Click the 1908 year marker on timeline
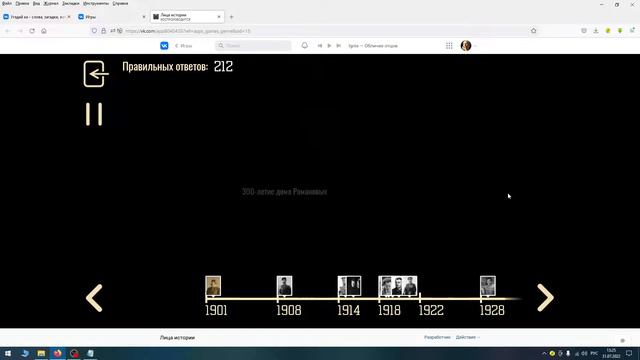Screen dimensions: 640x360 (289, 310)
